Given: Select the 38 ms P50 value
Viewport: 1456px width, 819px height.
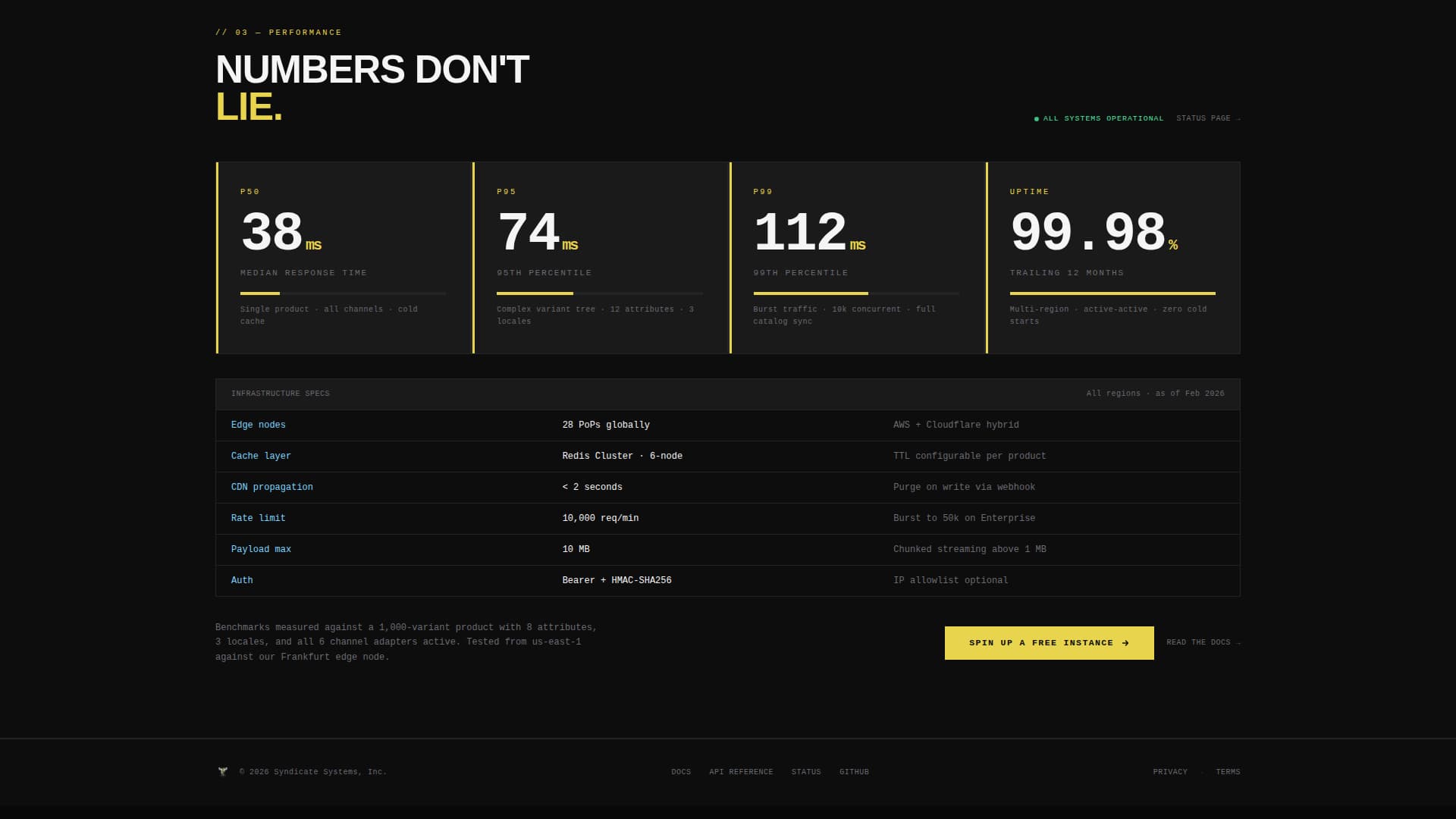Looking at the screenshot, I should (x=281, y=232).
